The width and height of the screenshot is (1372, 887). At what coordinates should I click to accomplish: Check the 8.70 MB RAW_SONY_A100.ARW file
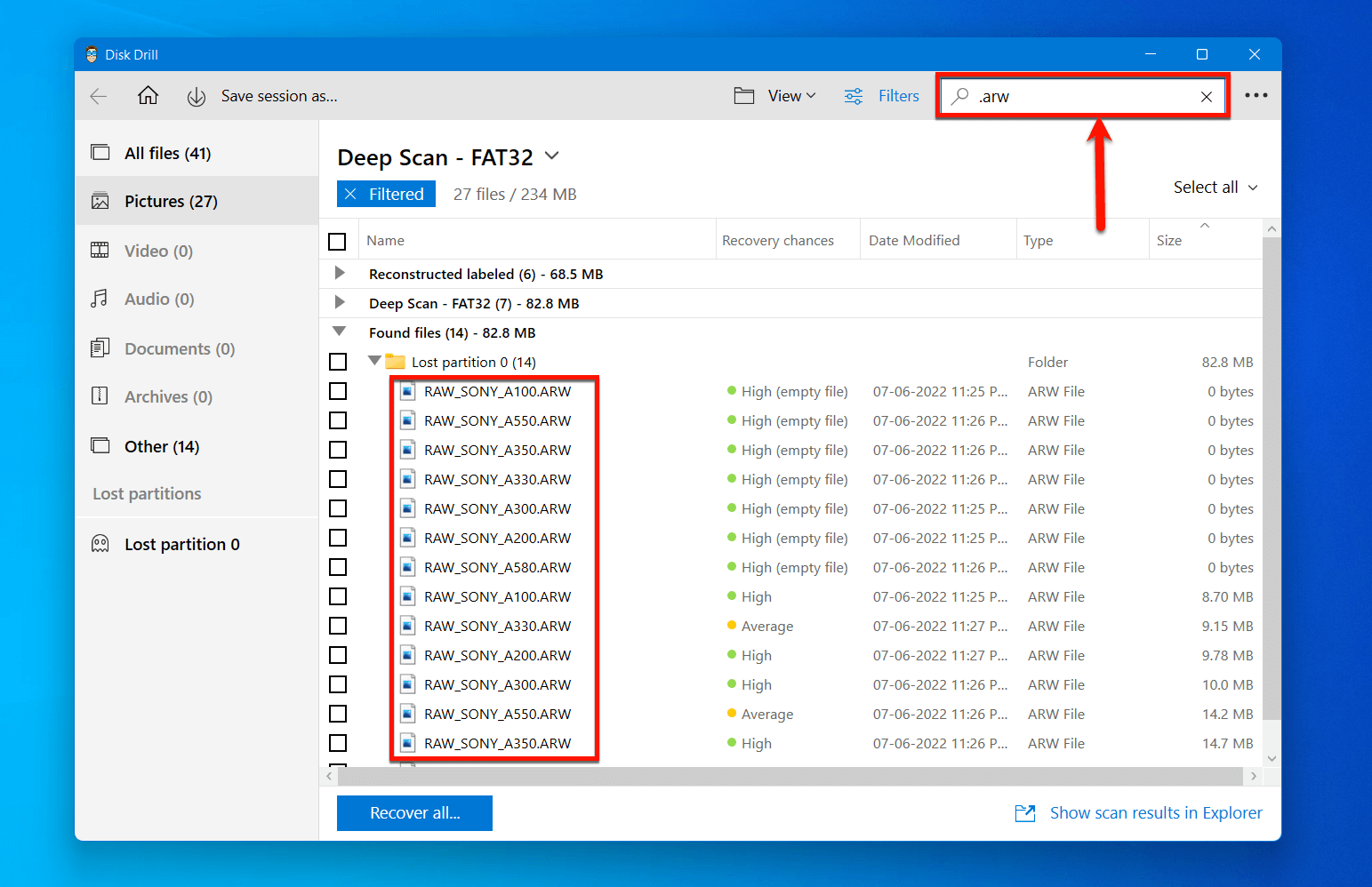[338, 596]
